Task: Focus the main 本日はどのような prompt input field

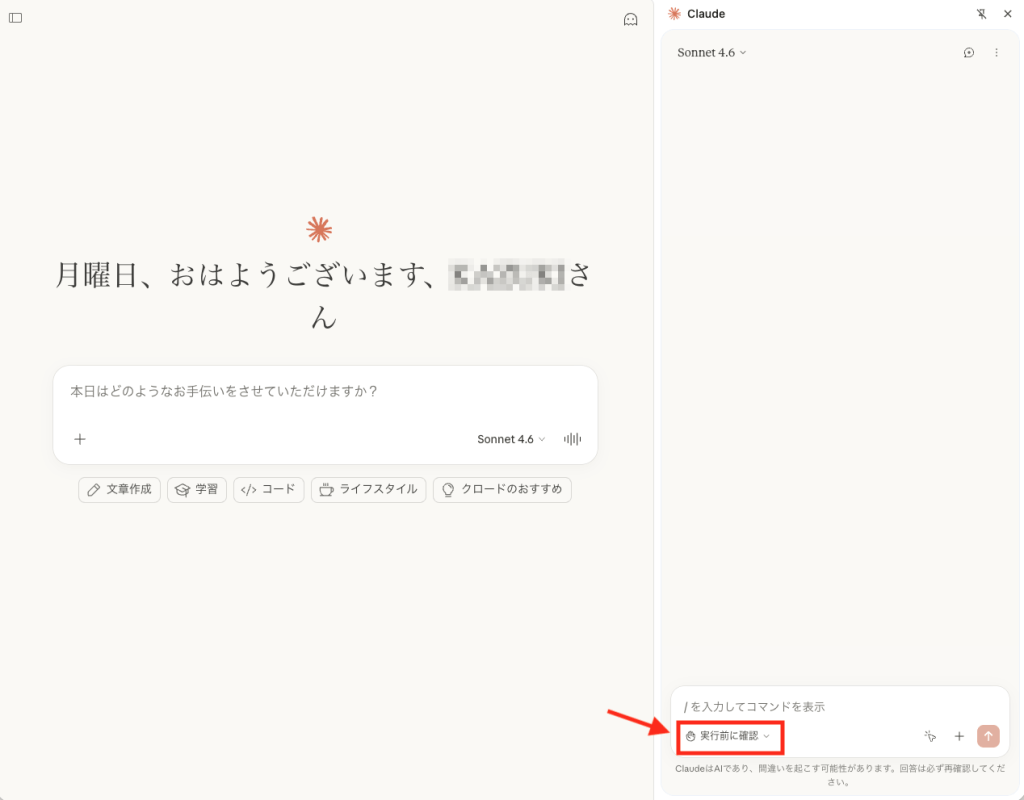Action: click(324, 392)
